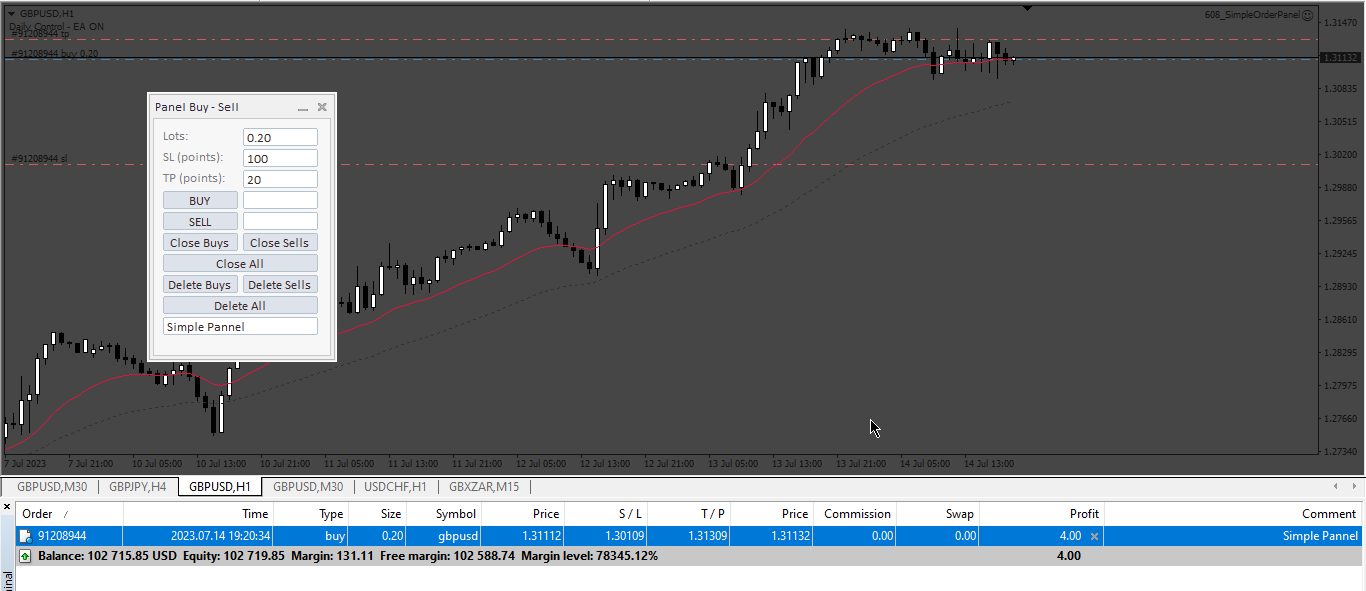1366x591 pixels.
Task: Click the TP (points) input field
Action: pyautogui.click(x=280, y=179)
